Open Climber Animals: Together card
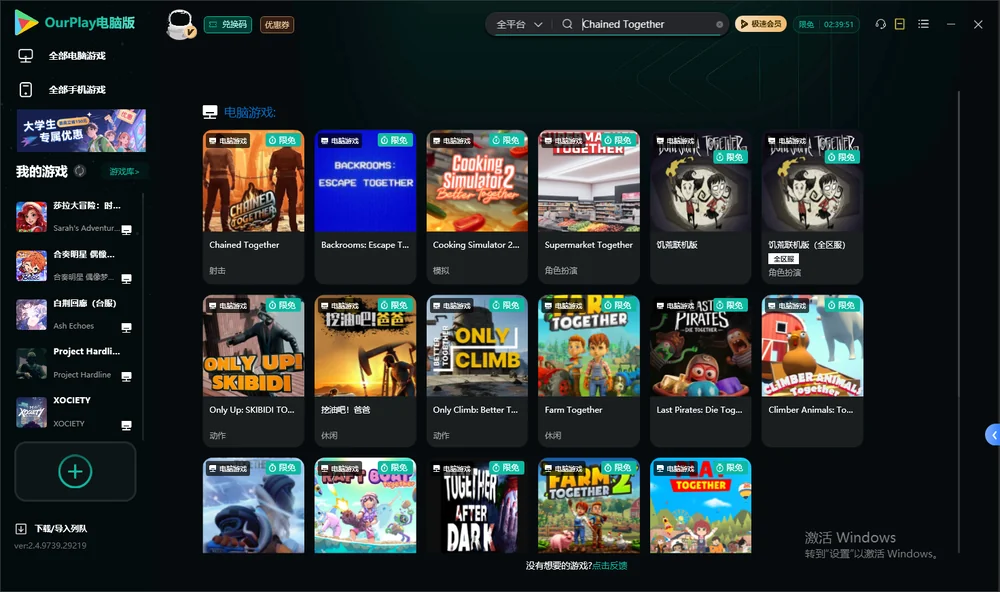The image size is (1000, 592). click(x=812, y=371)
